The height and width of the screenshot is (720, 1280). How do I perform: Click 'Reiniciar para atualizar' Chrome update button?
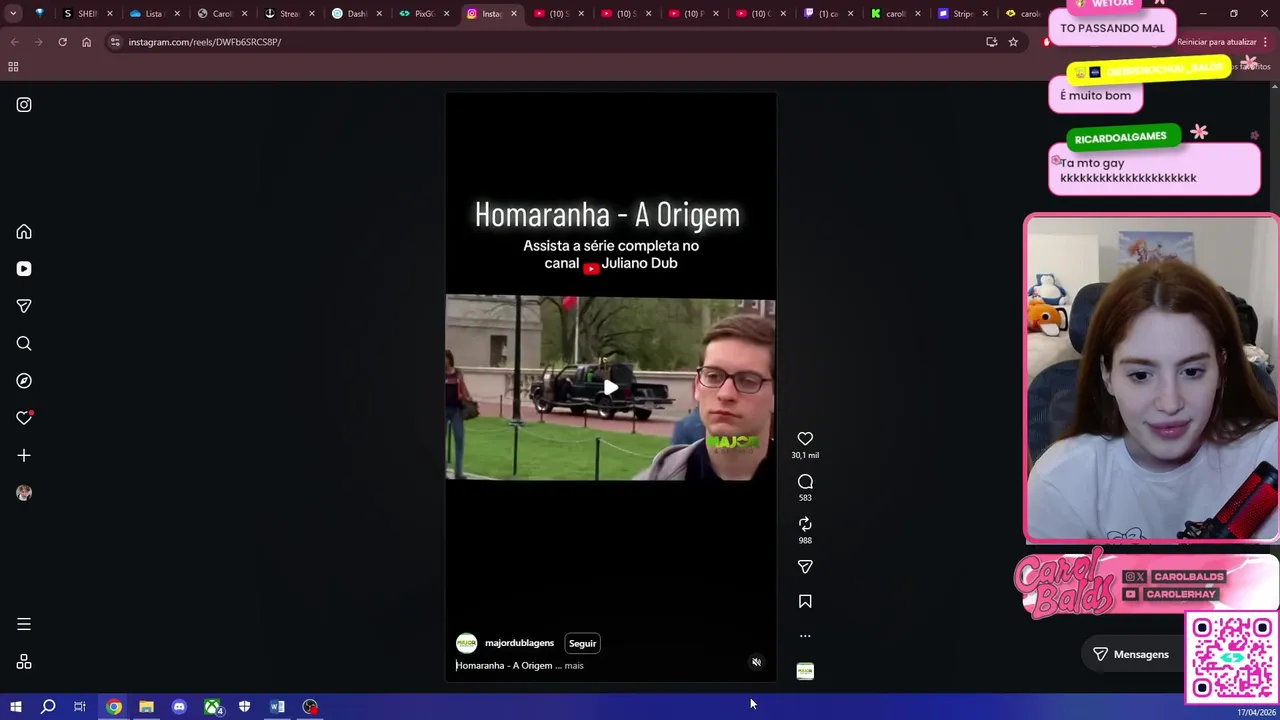[1216, 42]
